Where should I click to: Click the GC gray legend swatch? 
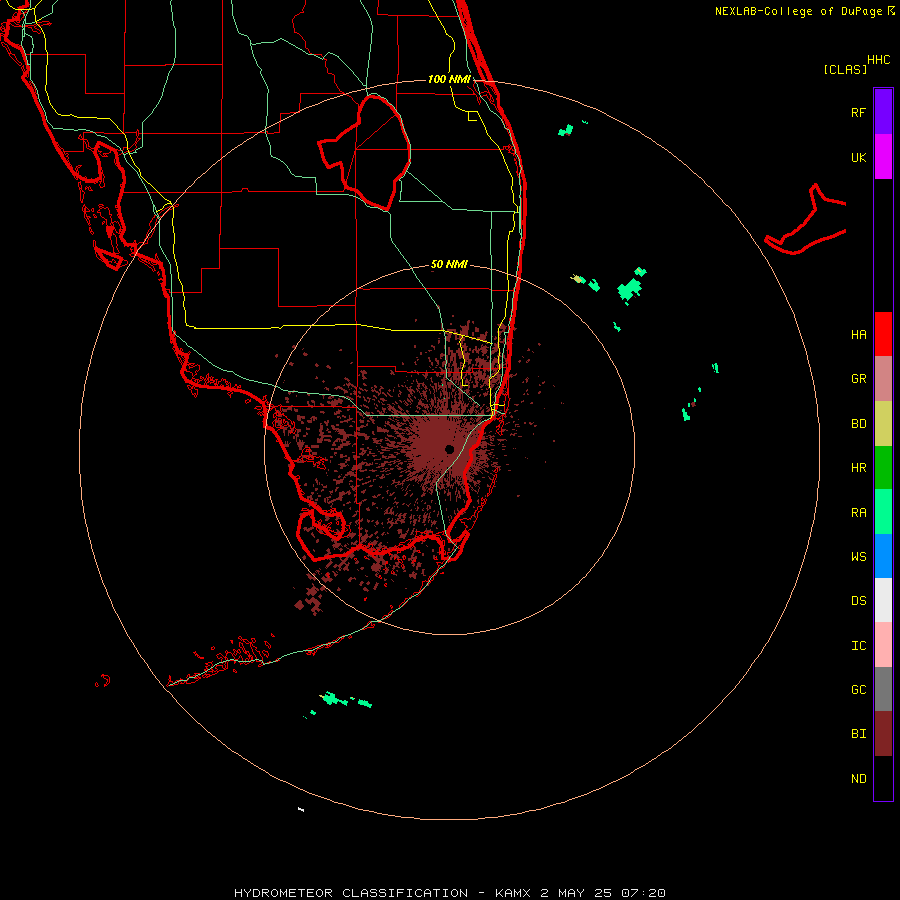[883, 689]
